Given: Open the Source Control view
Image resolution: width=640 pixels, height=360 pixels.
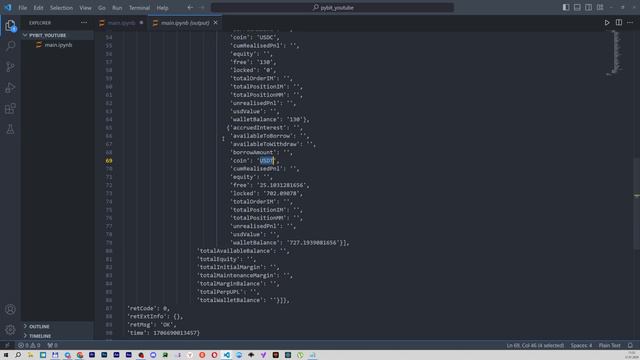Looking at the screenshot, I should pyautogui.click(x=11, y=67).
